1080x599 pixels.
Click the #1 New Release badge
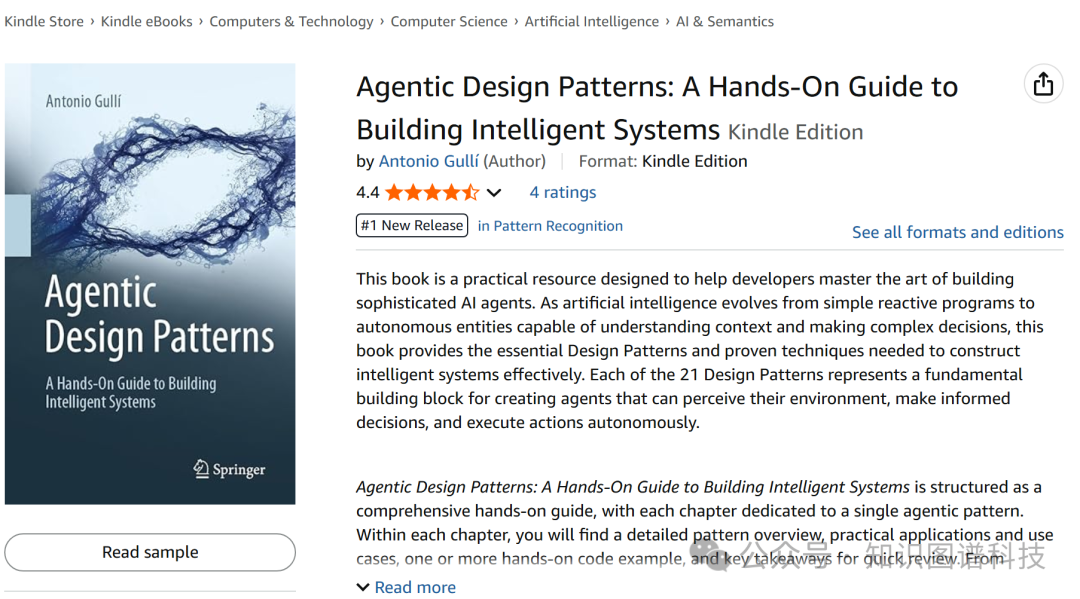(412, 225)
